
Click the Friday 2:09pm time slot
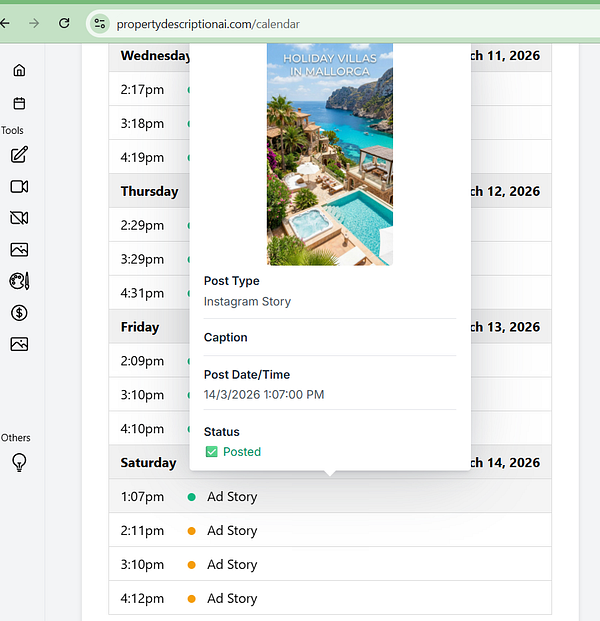click(142, 361)
